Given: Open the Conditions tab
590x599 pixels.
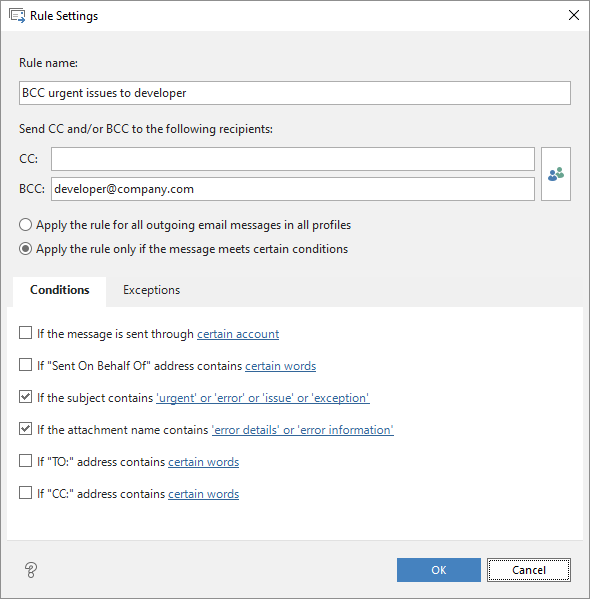Looking at the screenshot, I should pos(60,290).
